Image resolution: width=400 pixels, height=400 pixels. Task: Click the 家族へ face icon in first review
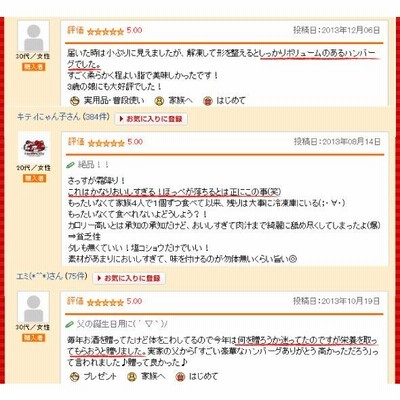click(x=160, y=100)
